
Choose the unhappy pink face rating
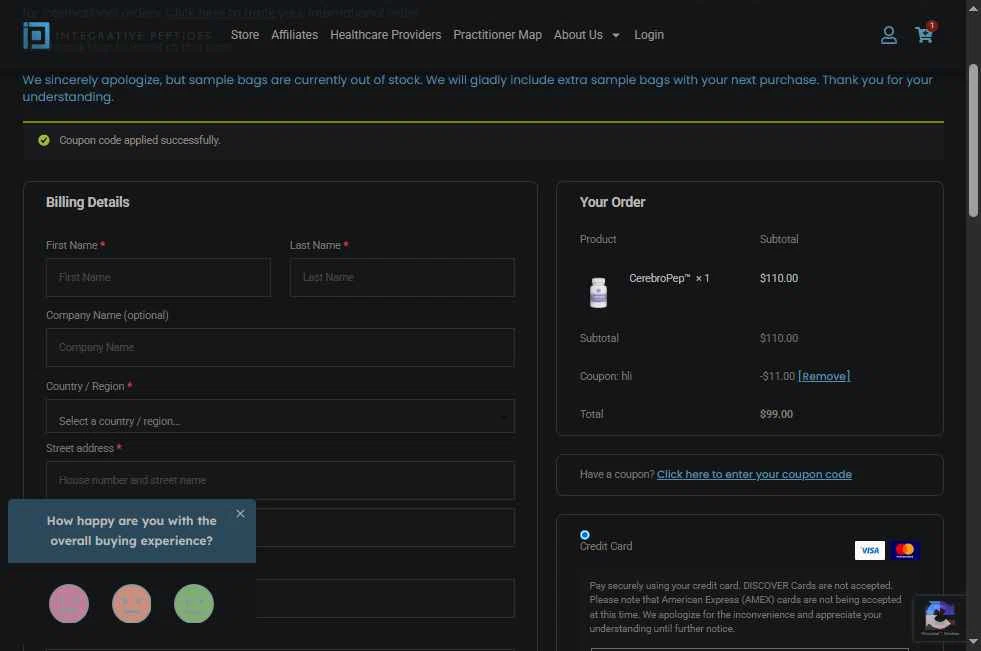click(x=69, y=603)
